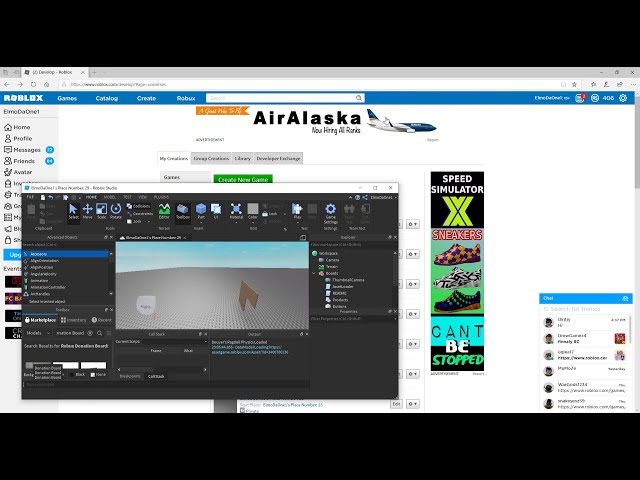Click the browser favorites star icon

point(574,84)
